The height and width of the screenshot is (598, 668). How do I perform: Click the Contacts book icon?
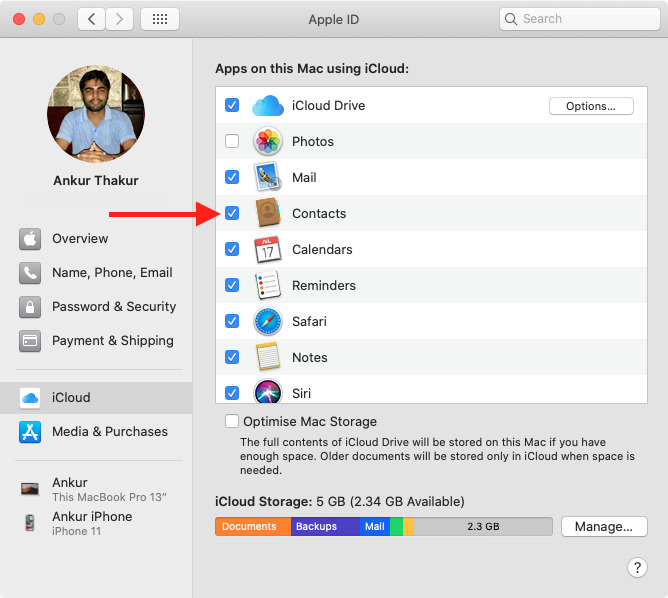pos(268,213)
